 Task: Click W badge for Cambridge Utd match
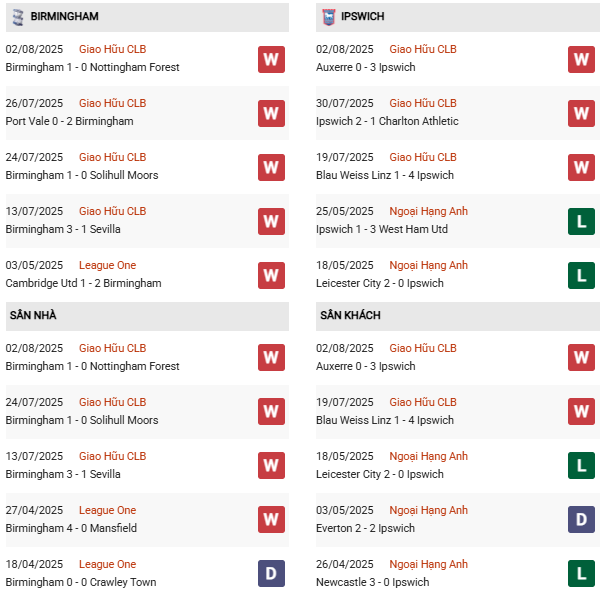pos(271,275)
